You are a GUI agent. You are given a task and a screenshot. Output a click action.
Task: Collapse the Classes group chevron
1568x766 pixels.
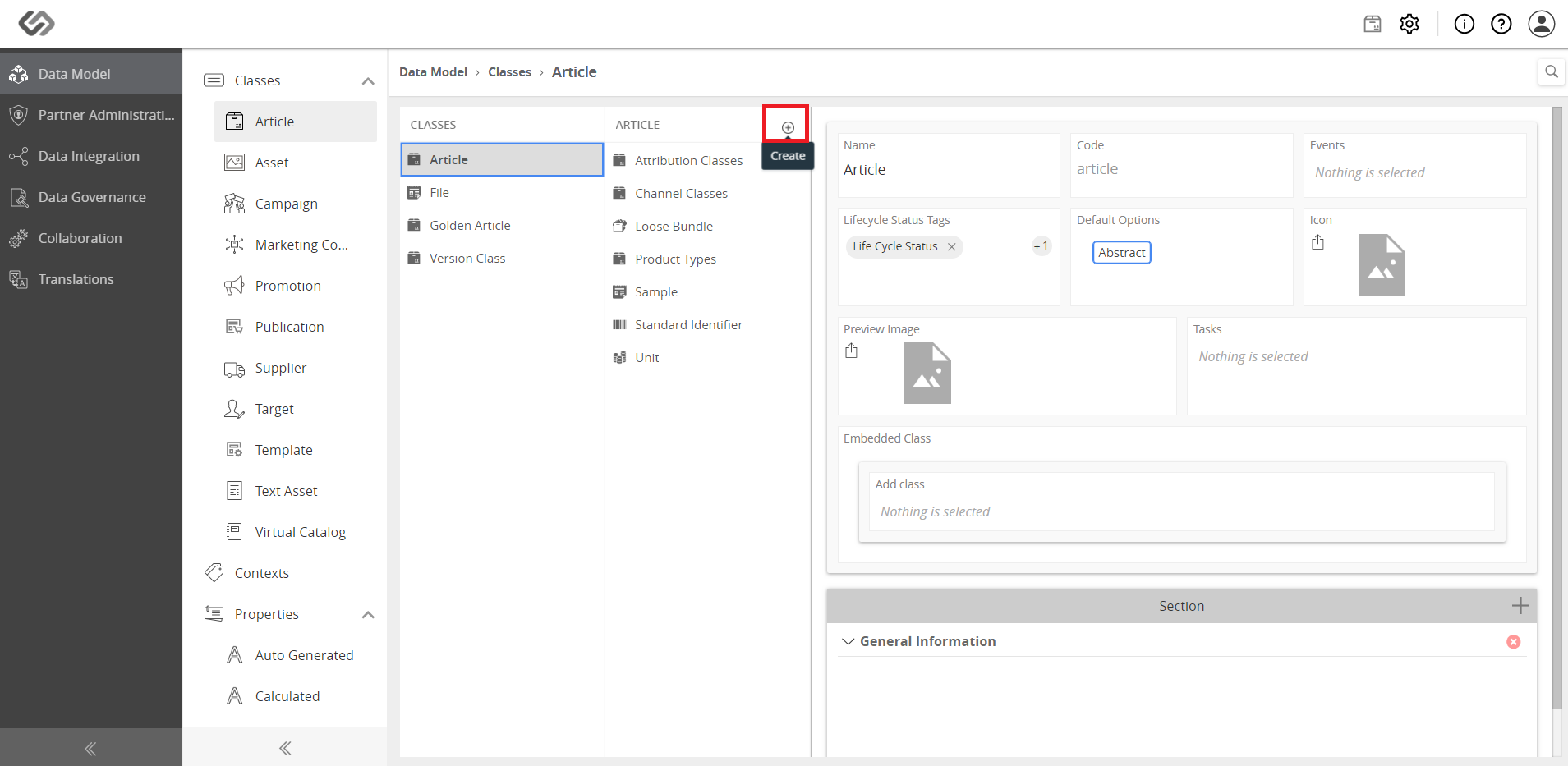(x=368, y=80)
